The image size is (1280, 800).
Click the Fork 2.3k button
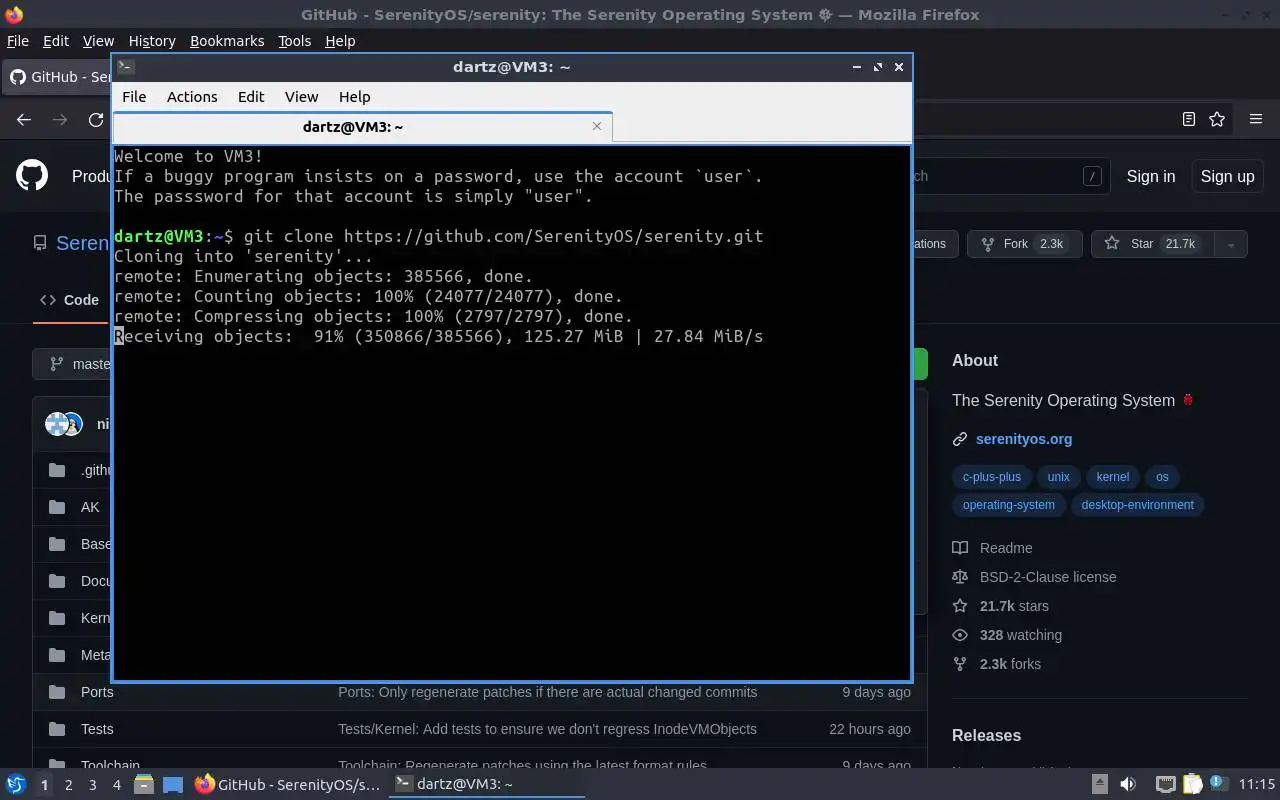(1024, 244)
